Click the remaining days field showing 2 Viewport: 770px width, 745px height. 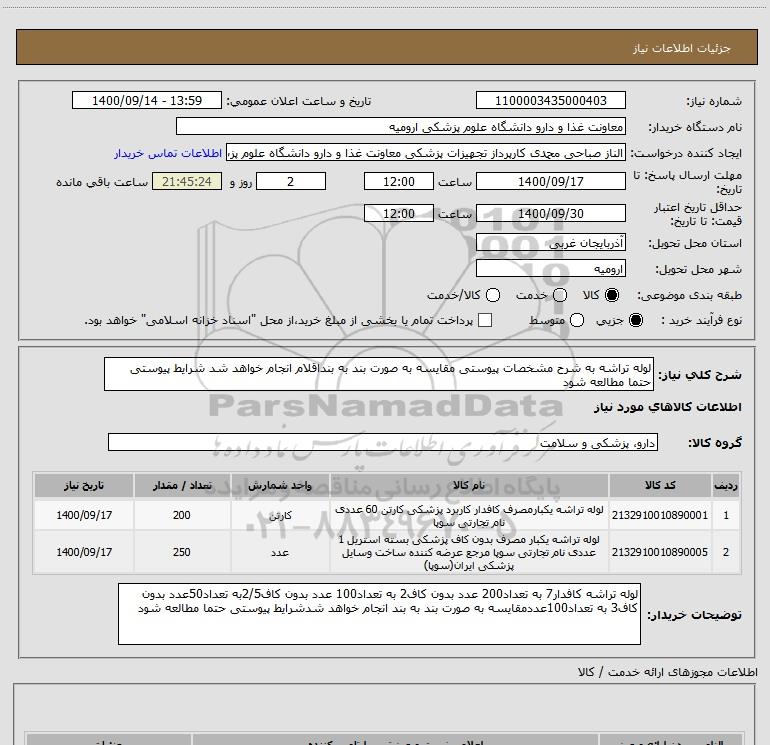tap(291, 181)
